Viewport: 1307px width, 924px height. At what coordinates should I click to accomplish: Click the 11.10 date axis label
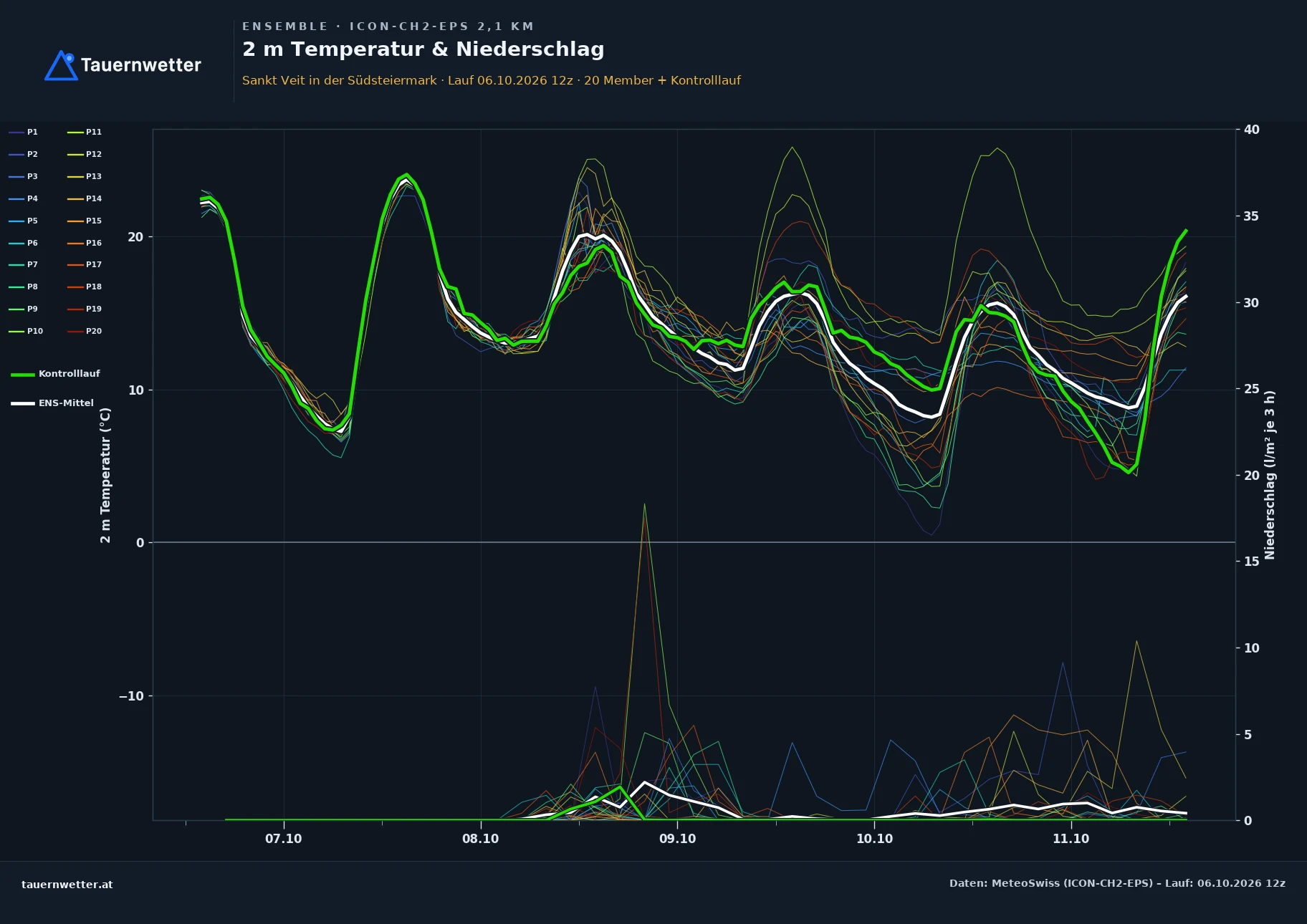pos(1071,839)
